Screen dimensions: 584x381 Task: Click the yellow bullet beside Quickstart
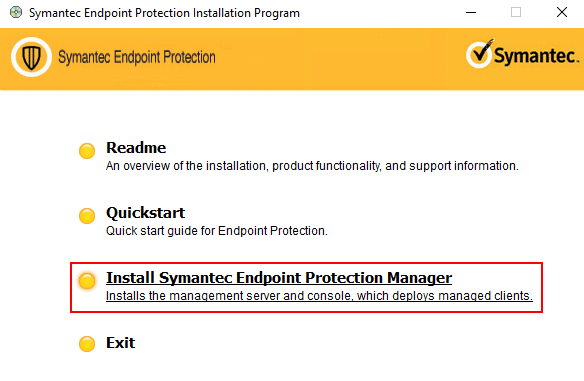(87, 216)
